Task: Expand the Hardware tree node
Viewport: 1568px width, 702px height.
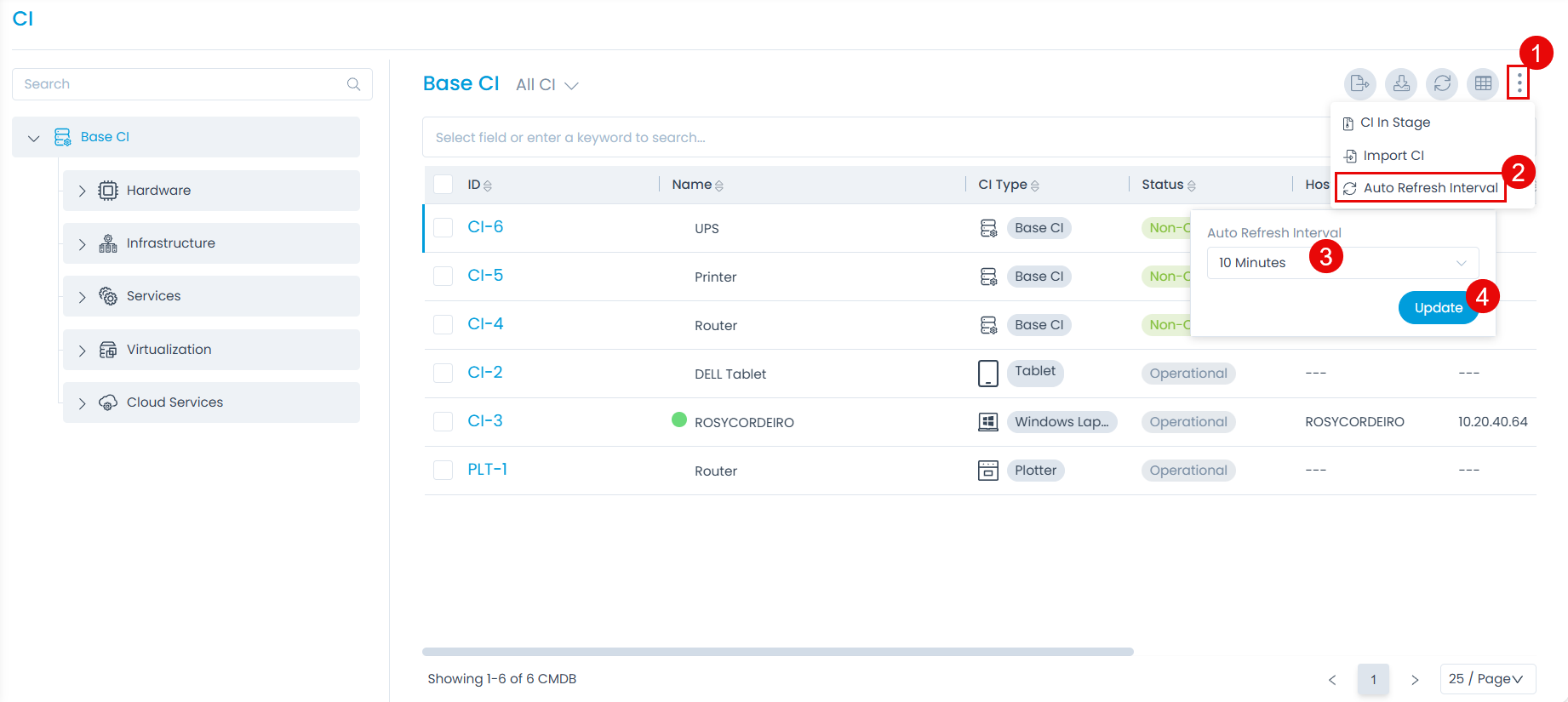Action: click(x=83, y=191)
